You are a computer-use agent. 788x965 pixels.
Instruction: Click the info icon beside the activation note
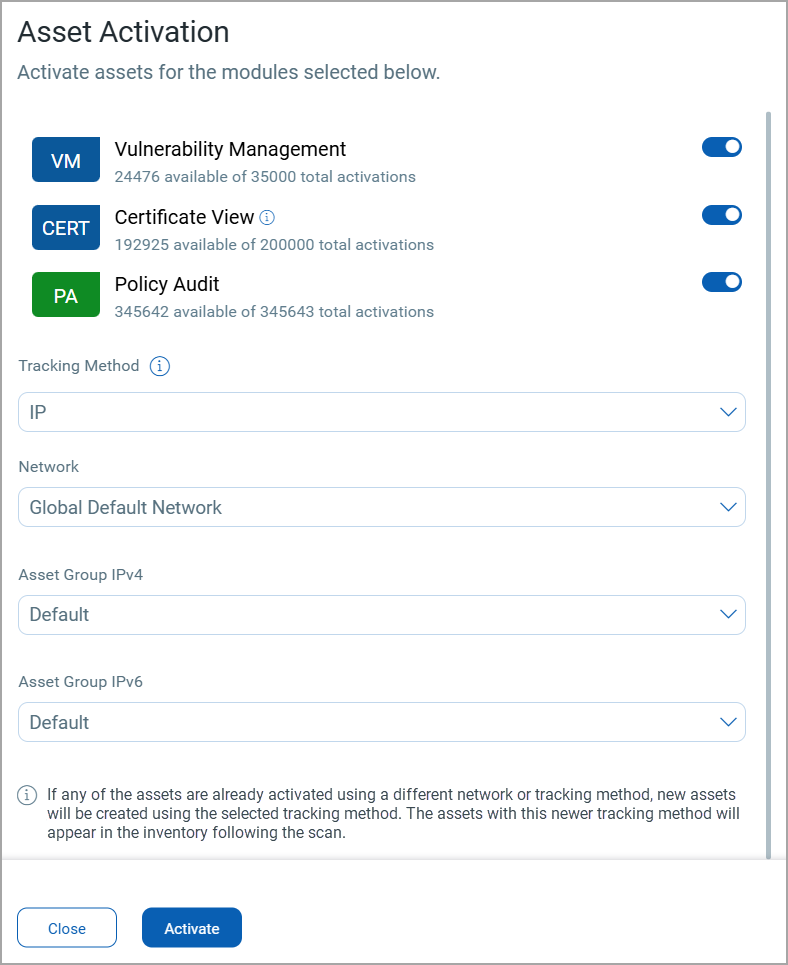tap(28, 796)
